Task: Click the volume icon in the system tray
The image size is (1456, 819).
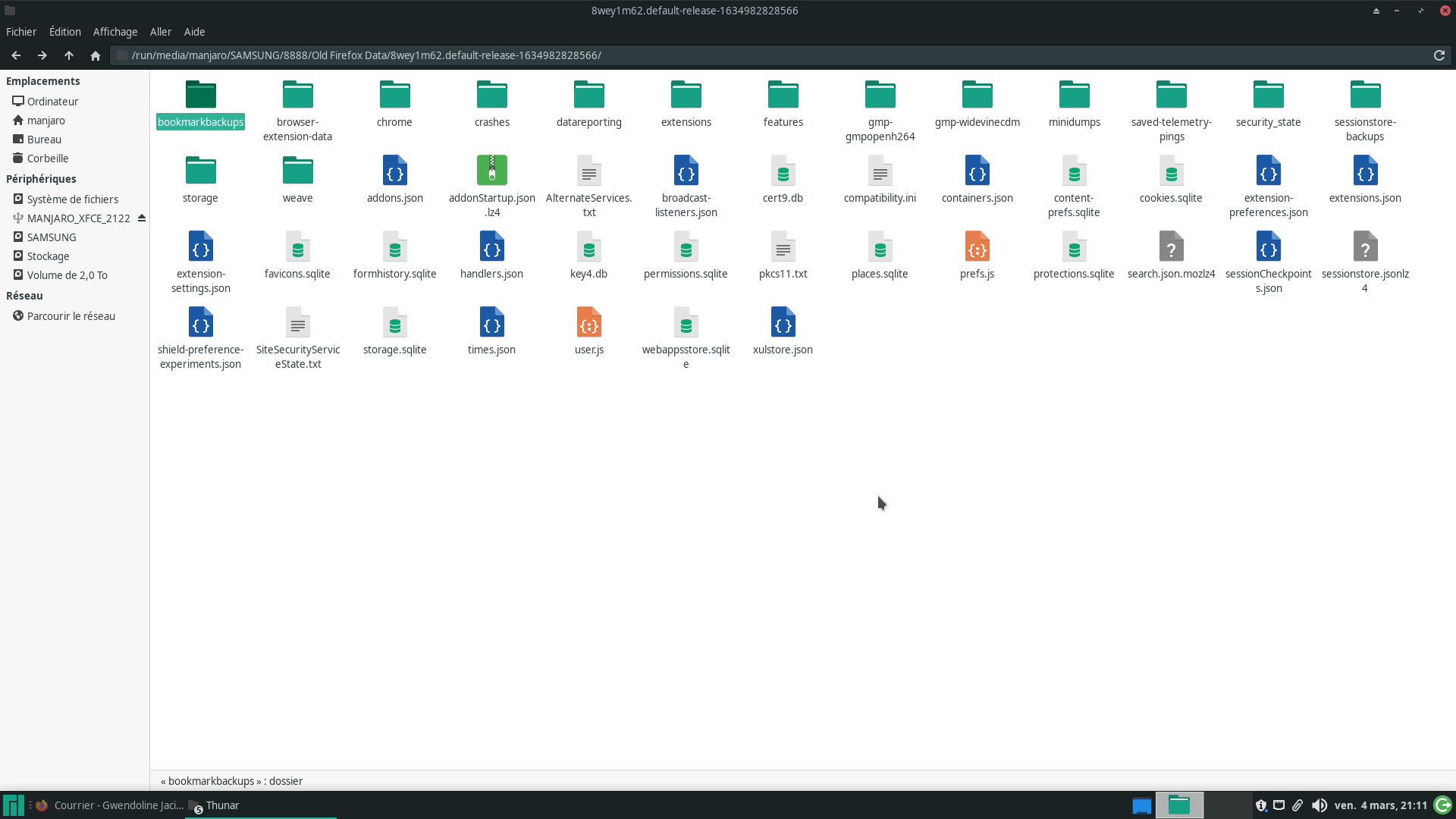Action: tap(1319, 805)
